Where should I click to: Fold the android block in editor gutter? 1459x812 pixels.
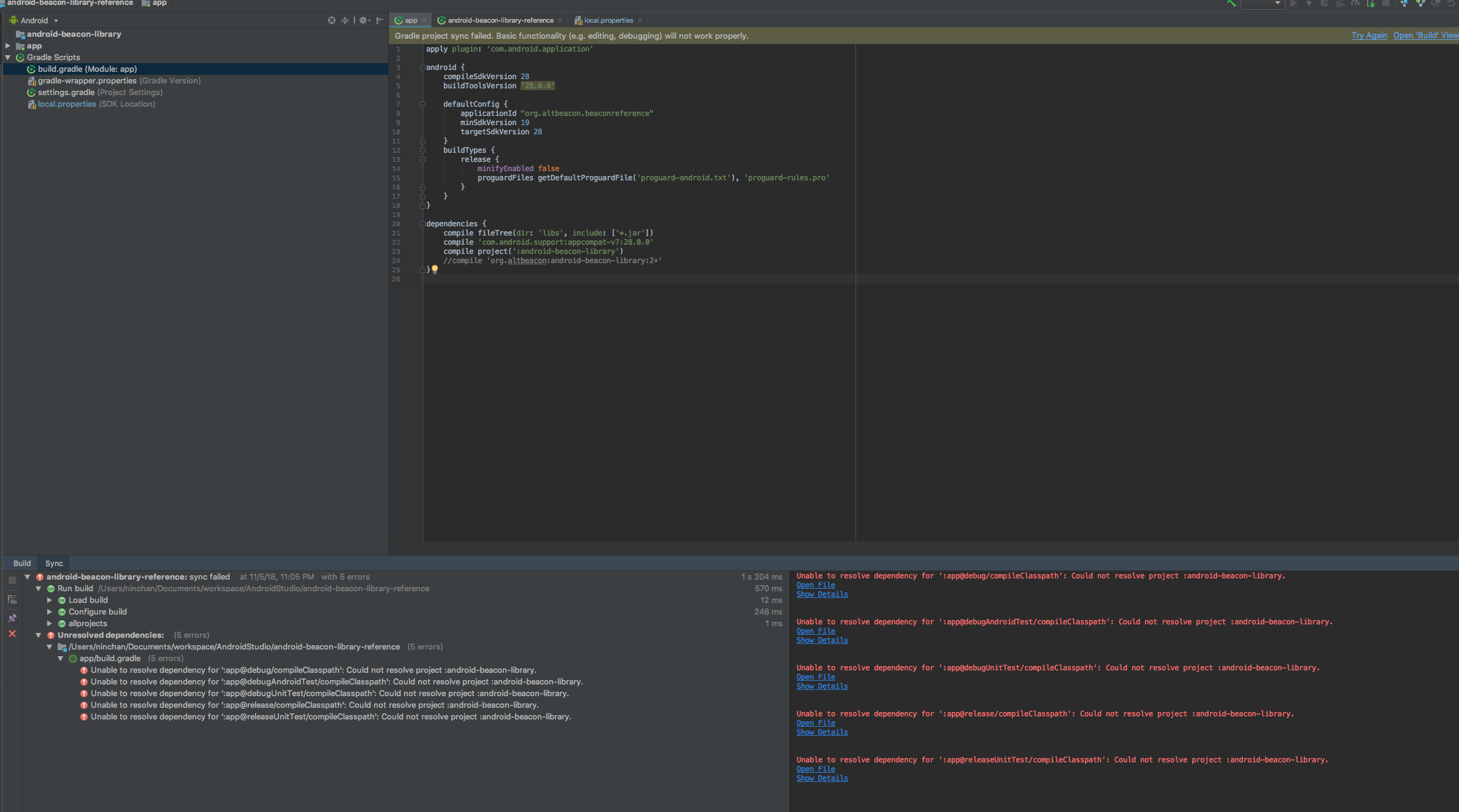coord(423,67)
